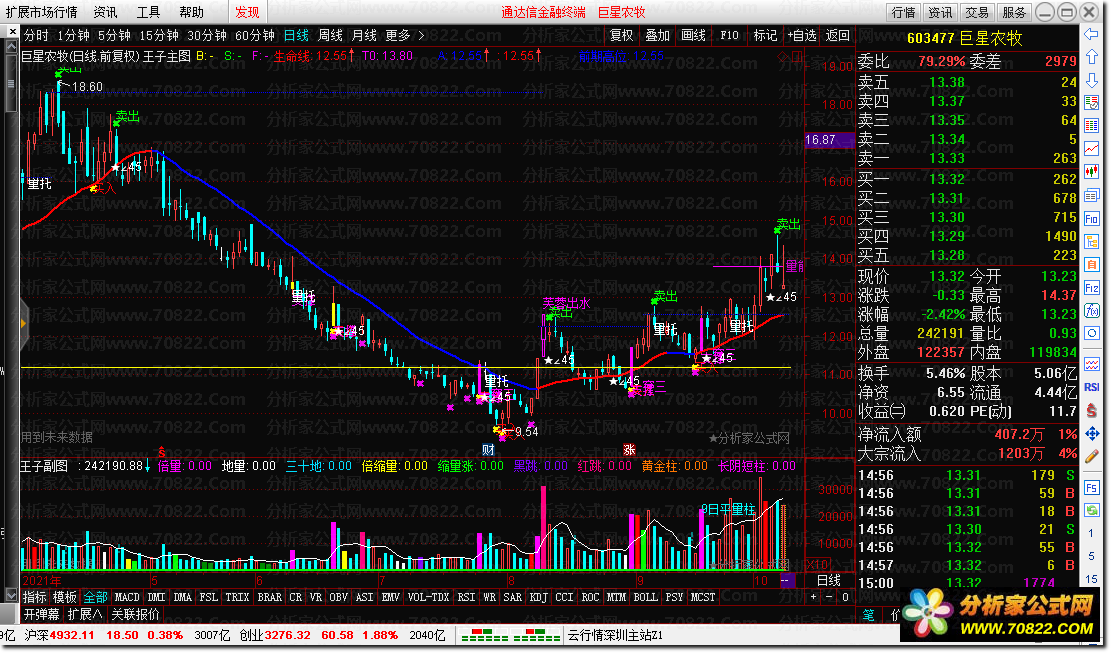Open the 日线 period selector below chart
Viewport: 1112px width, 653px height.
point(828,581)
